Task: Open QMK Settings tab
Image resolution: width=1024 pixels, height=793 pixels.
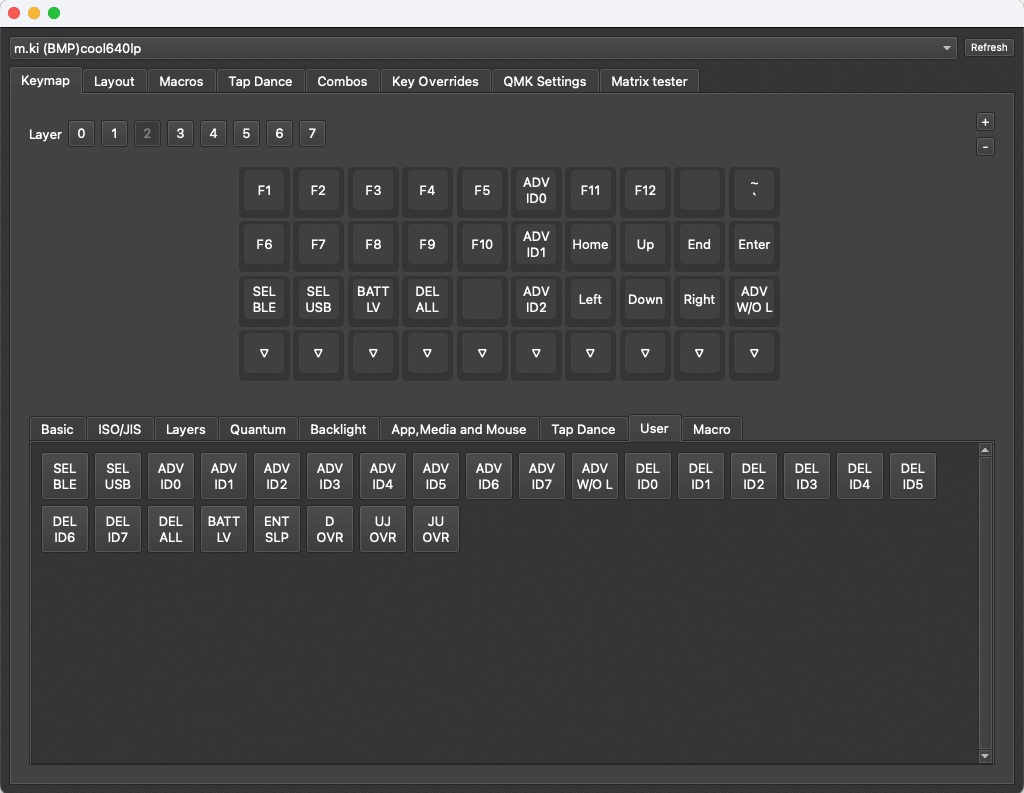Action: 545,82
